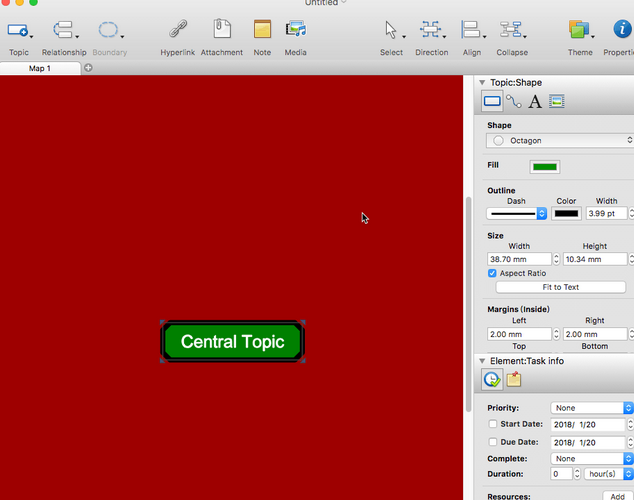Click the Right margin field

595,334
